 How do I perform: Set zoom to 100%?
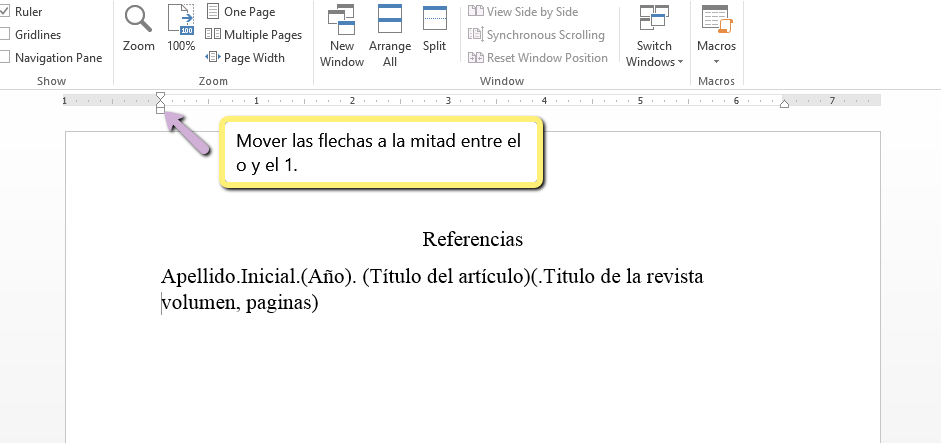click(181, 29)
